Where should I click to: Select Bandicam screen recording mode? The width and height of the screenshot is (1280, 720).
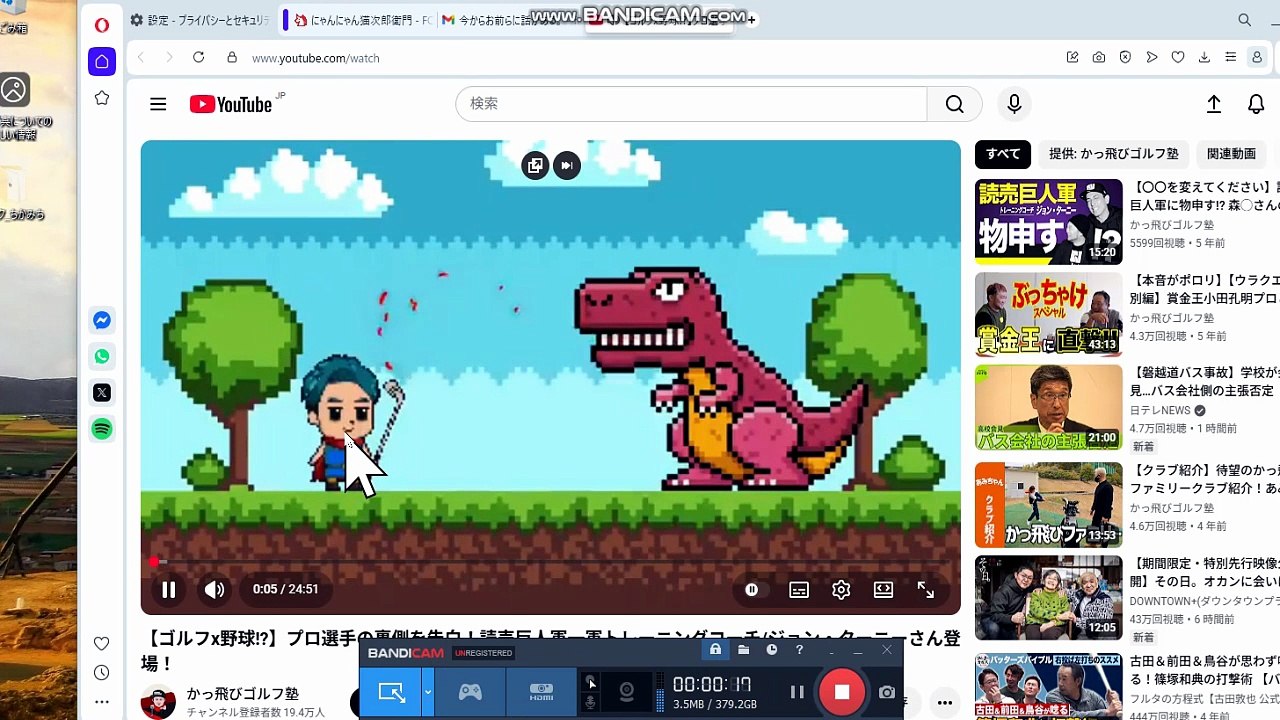[391, 692]
